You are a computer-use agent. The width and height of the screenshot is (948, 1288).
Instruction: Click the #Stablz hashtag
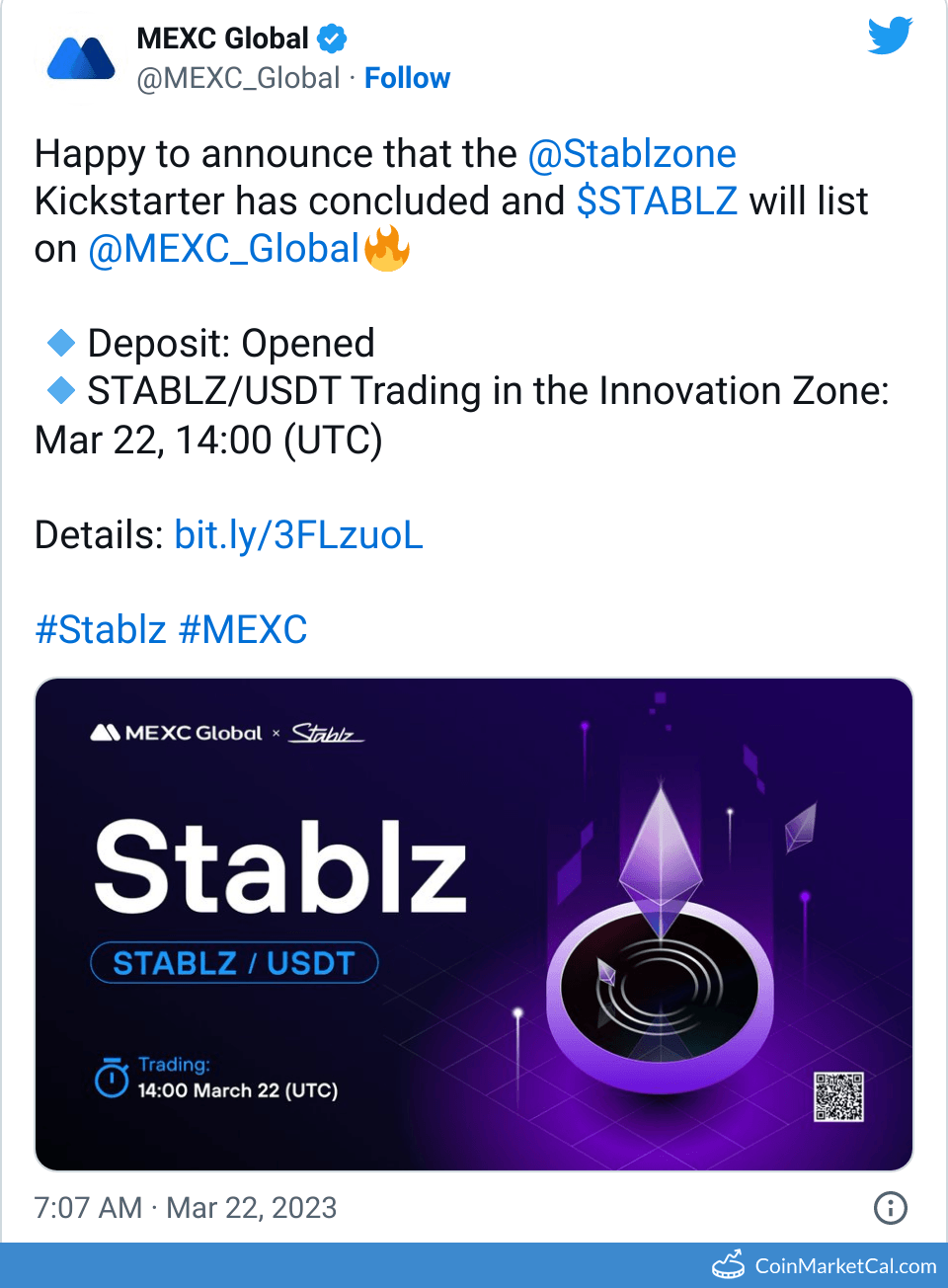(101, 629)
